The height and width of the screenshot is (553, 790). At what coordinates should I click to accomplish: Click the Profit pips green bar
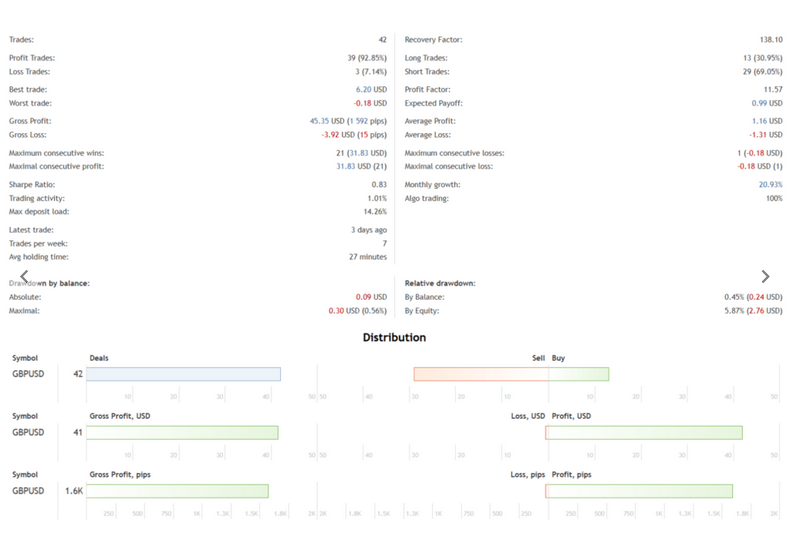[x=640, y=491]
